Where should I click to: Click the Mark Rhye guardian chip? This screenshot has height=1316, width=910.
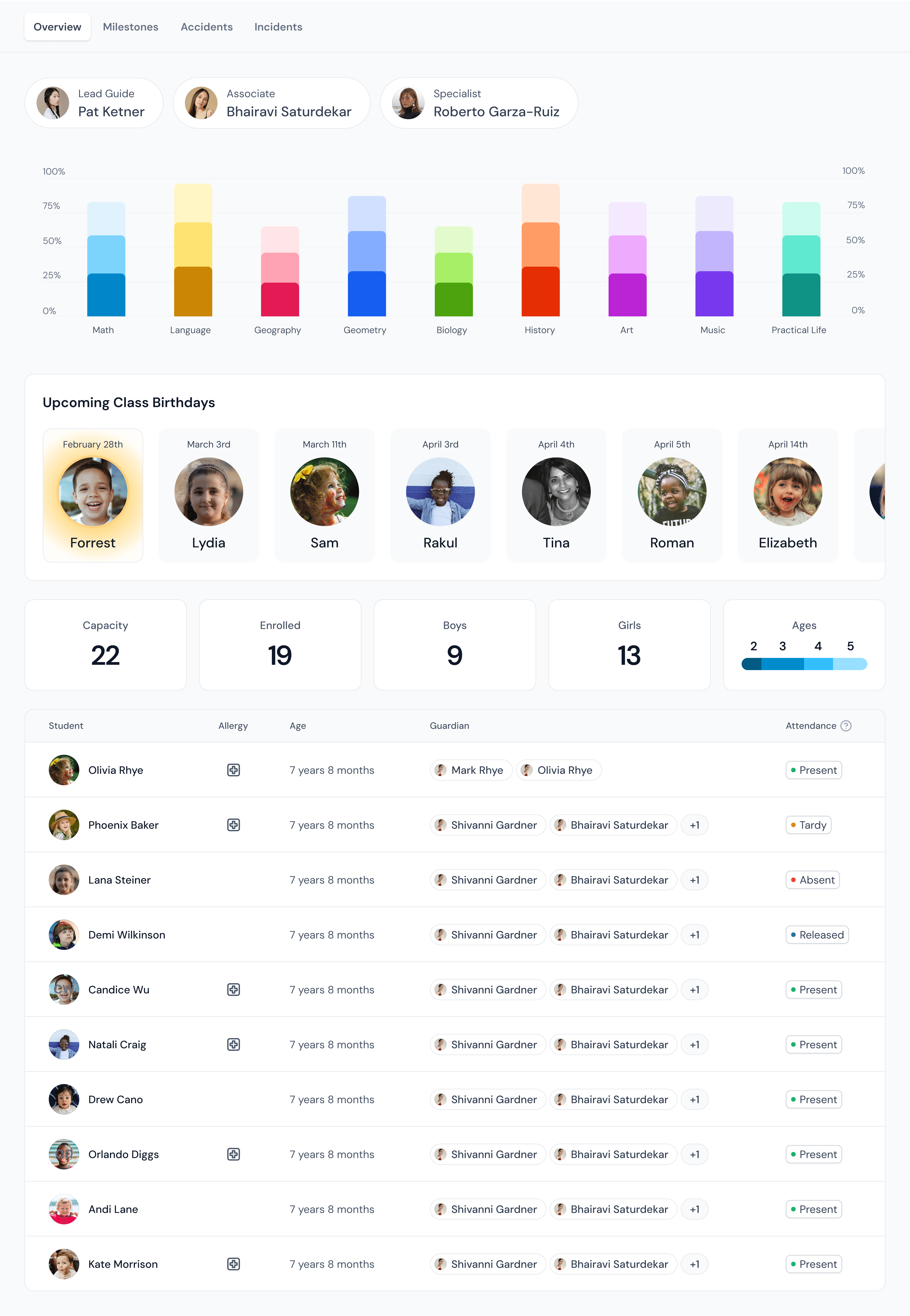click(x=471, y=770)
